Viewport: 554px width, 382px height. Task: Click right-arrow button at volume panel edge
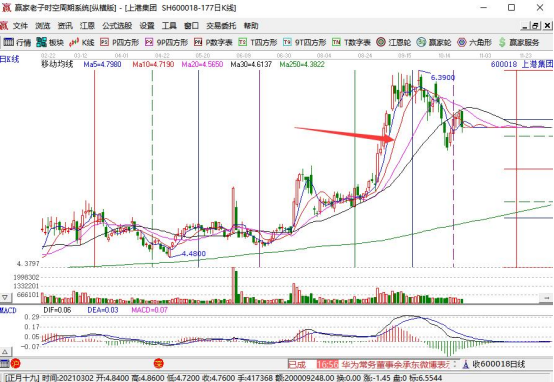(546, 298)
